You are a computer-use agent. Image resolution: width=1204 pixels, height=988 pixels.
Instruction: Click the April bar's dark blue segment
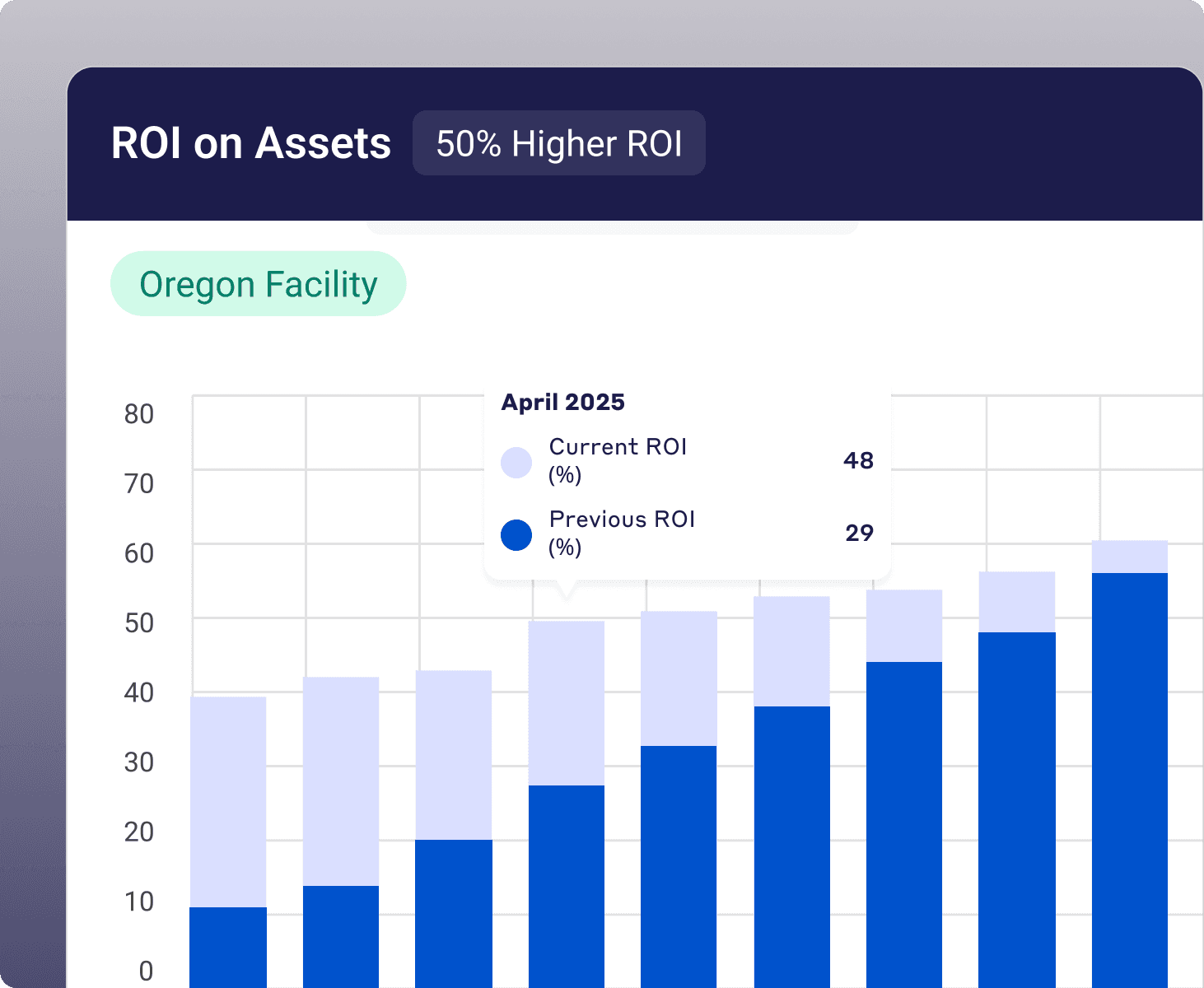coord(567,885)
